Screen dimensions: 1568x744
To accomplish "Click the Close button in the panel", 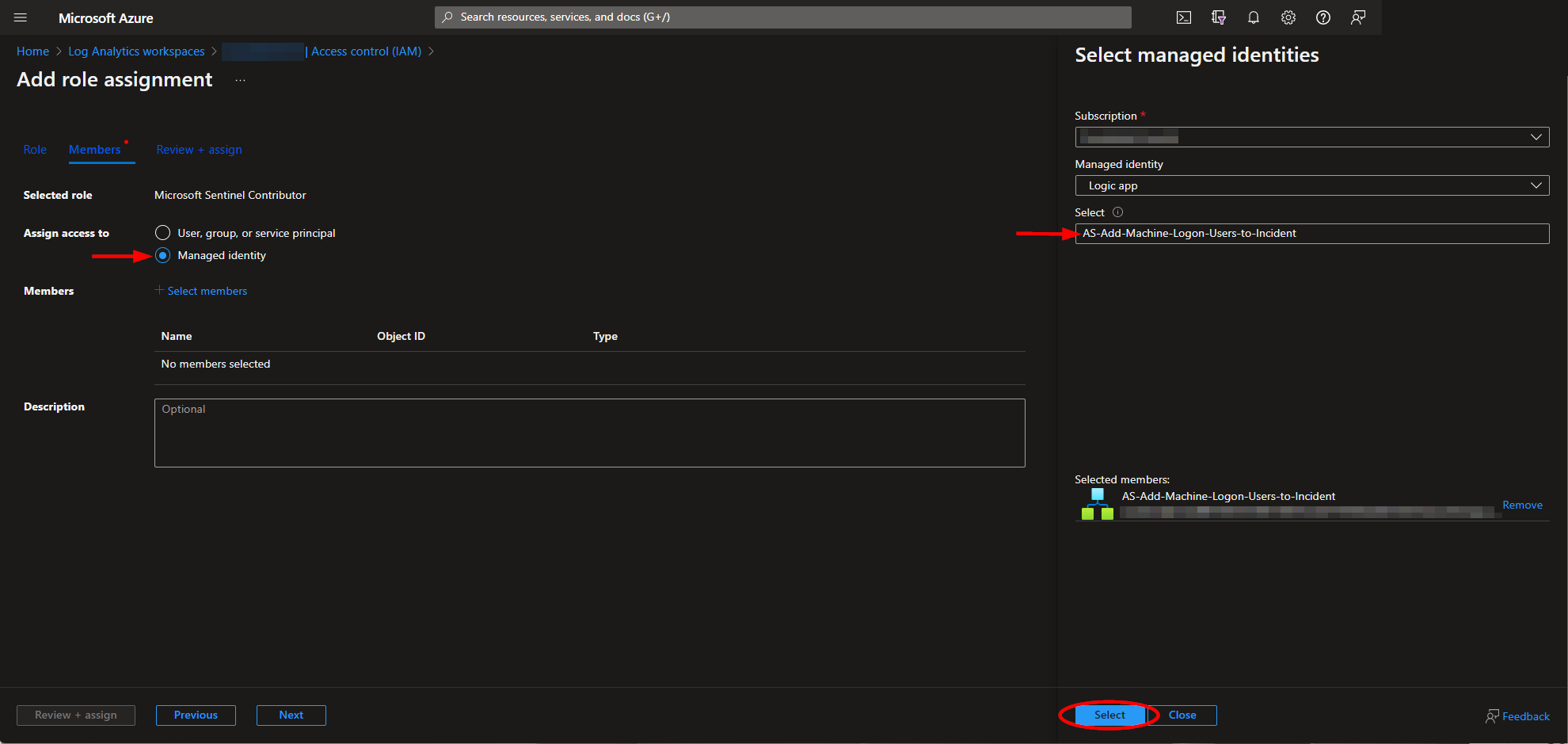I will pyautogui.click(x=1182, y=715).
